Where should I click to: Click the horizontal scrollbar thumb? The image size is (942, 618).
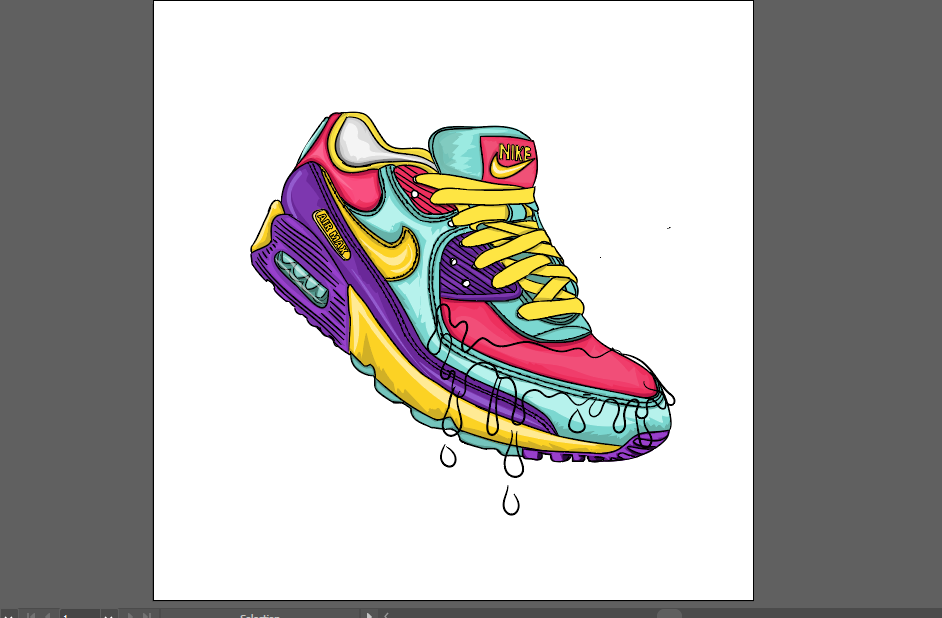(669, 614)
